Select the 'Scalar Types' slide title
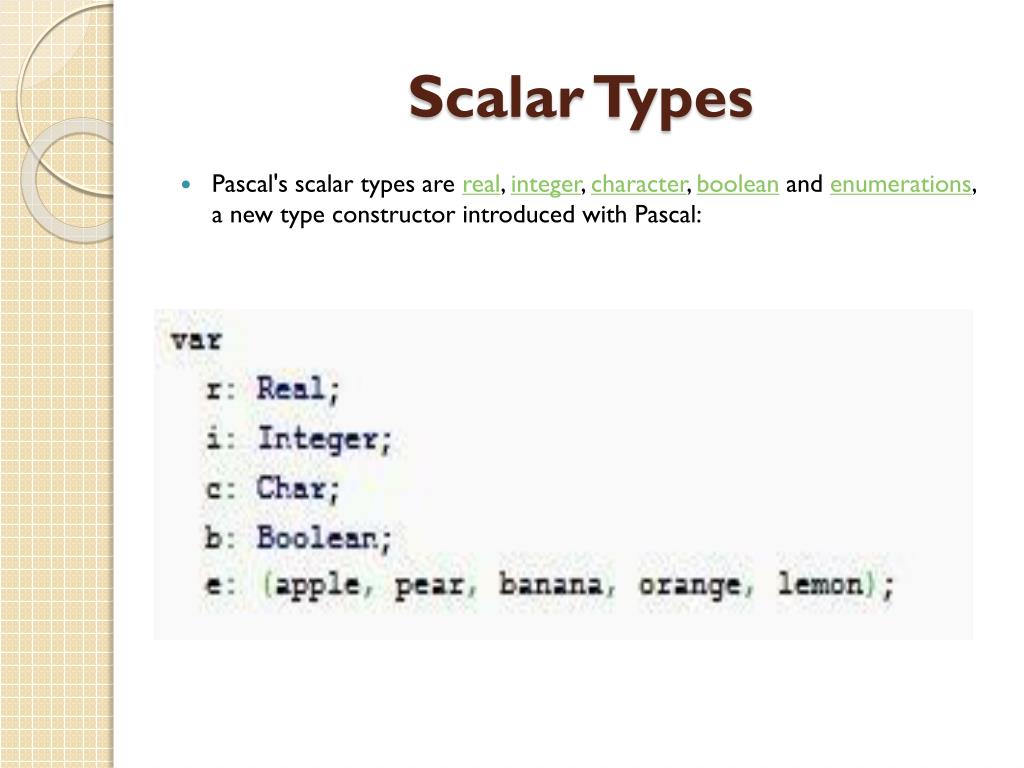The image size is (1024, 768). 581,98
